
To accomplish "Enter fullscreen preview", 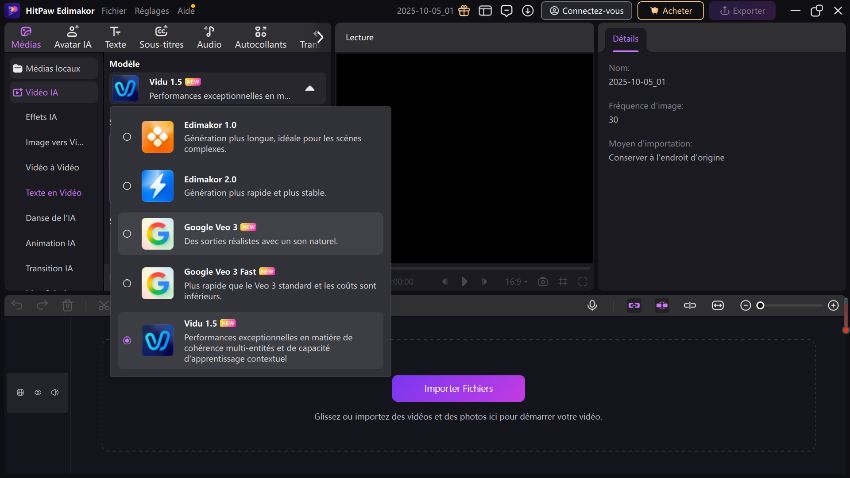I will pos(583,282).
